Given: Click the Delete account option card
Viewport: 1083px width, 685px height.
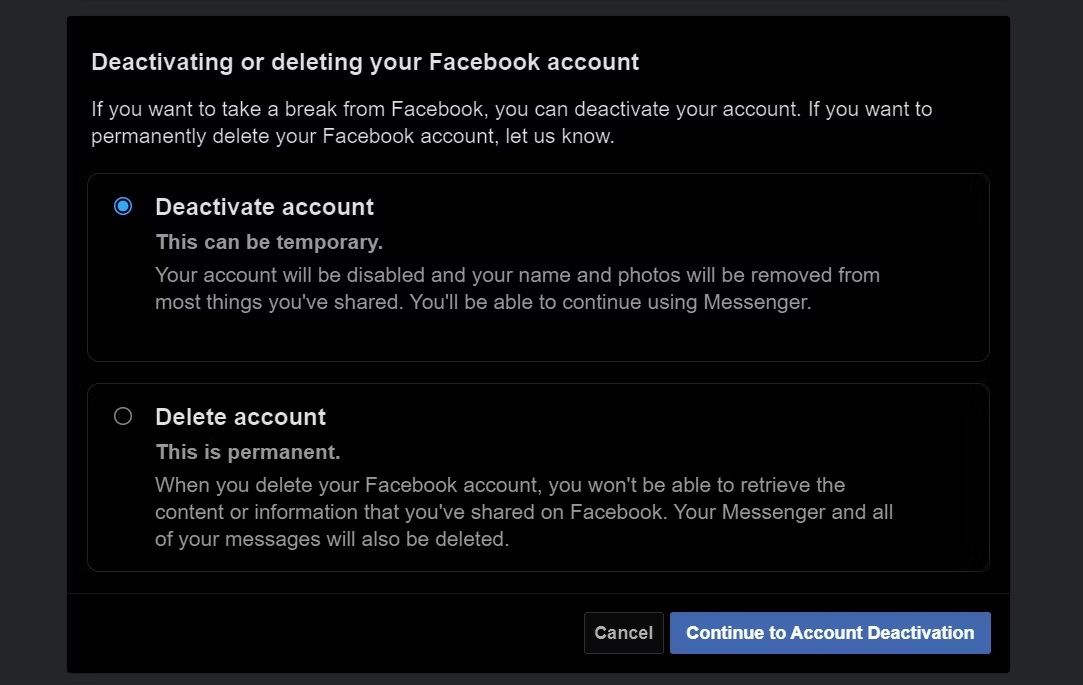Looking at the screenshot, I should coord(539,477).
